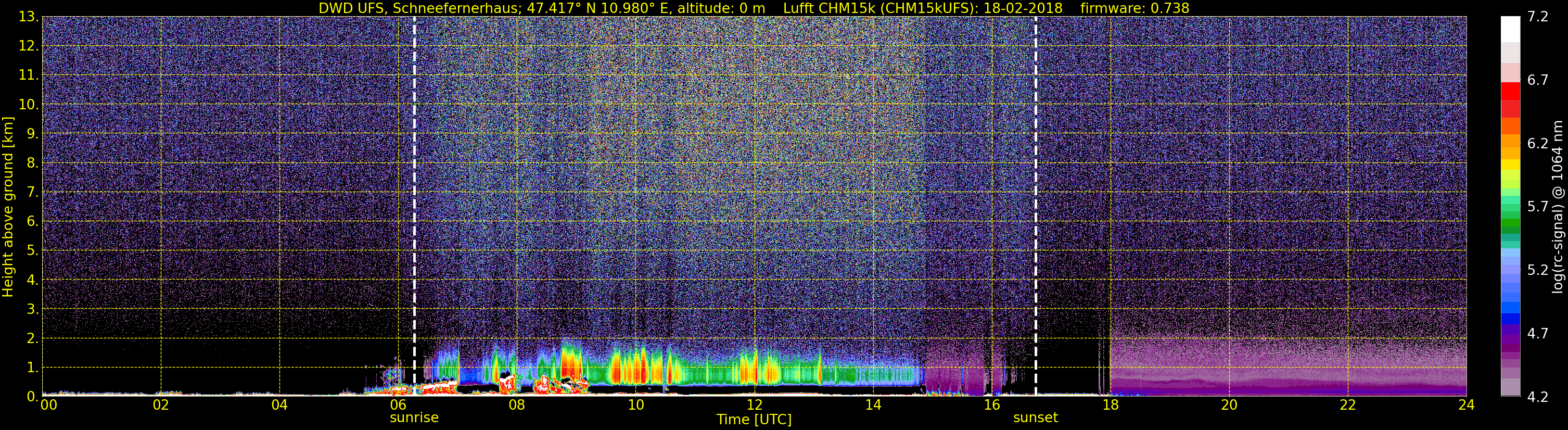The width and height of the screenshot is (1568, 430).
Task: Click the height axis tick label '12.'
Action: pos(29,46)
